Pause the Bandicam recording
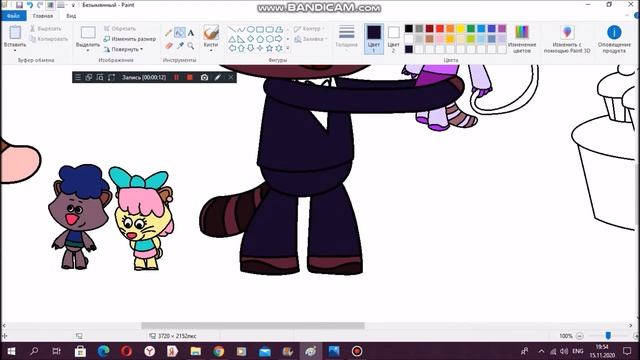The image size is (640, 360). [x=176, y=77]
